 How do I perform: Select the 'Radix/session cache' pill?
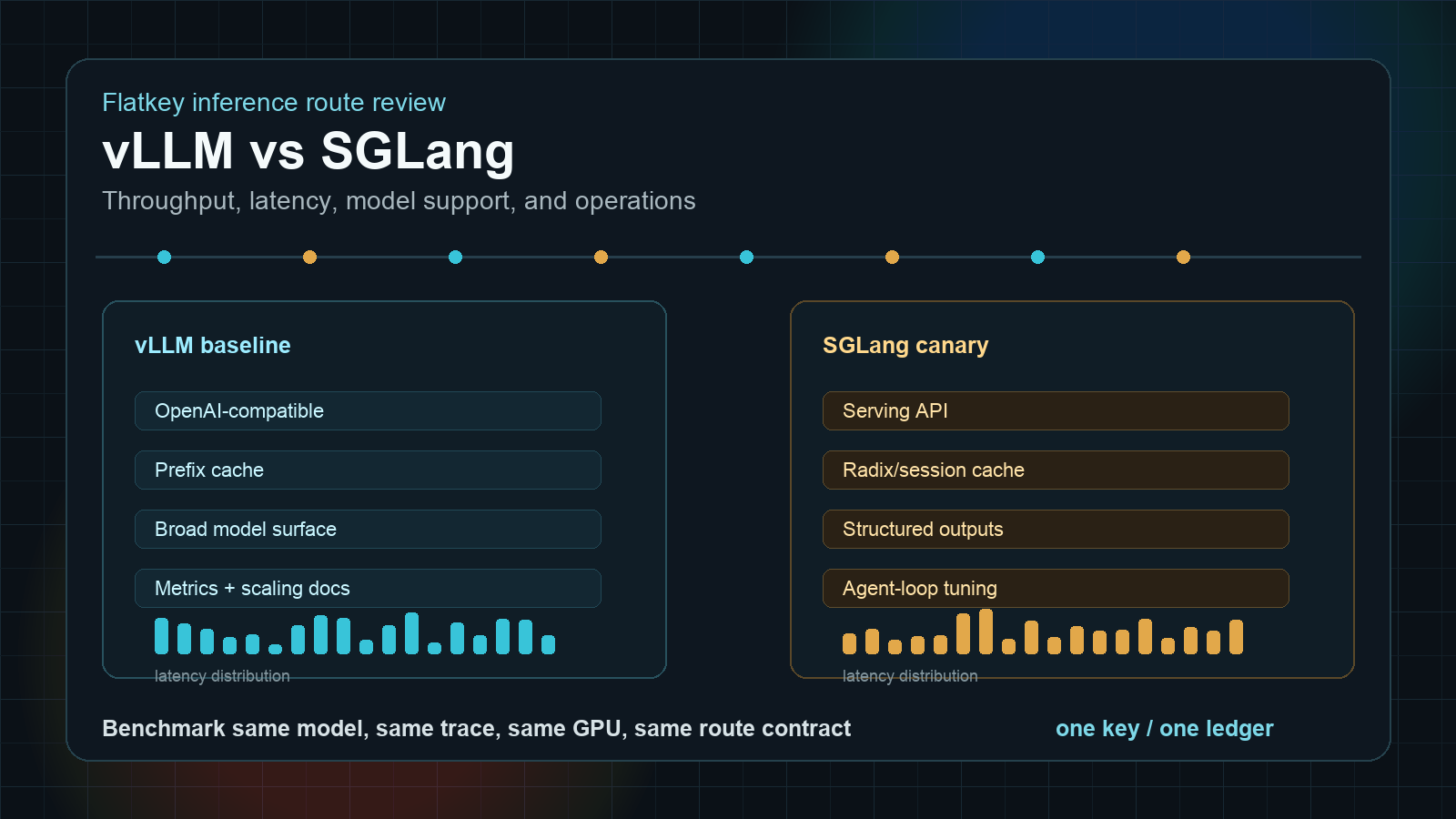[1056, 470]
